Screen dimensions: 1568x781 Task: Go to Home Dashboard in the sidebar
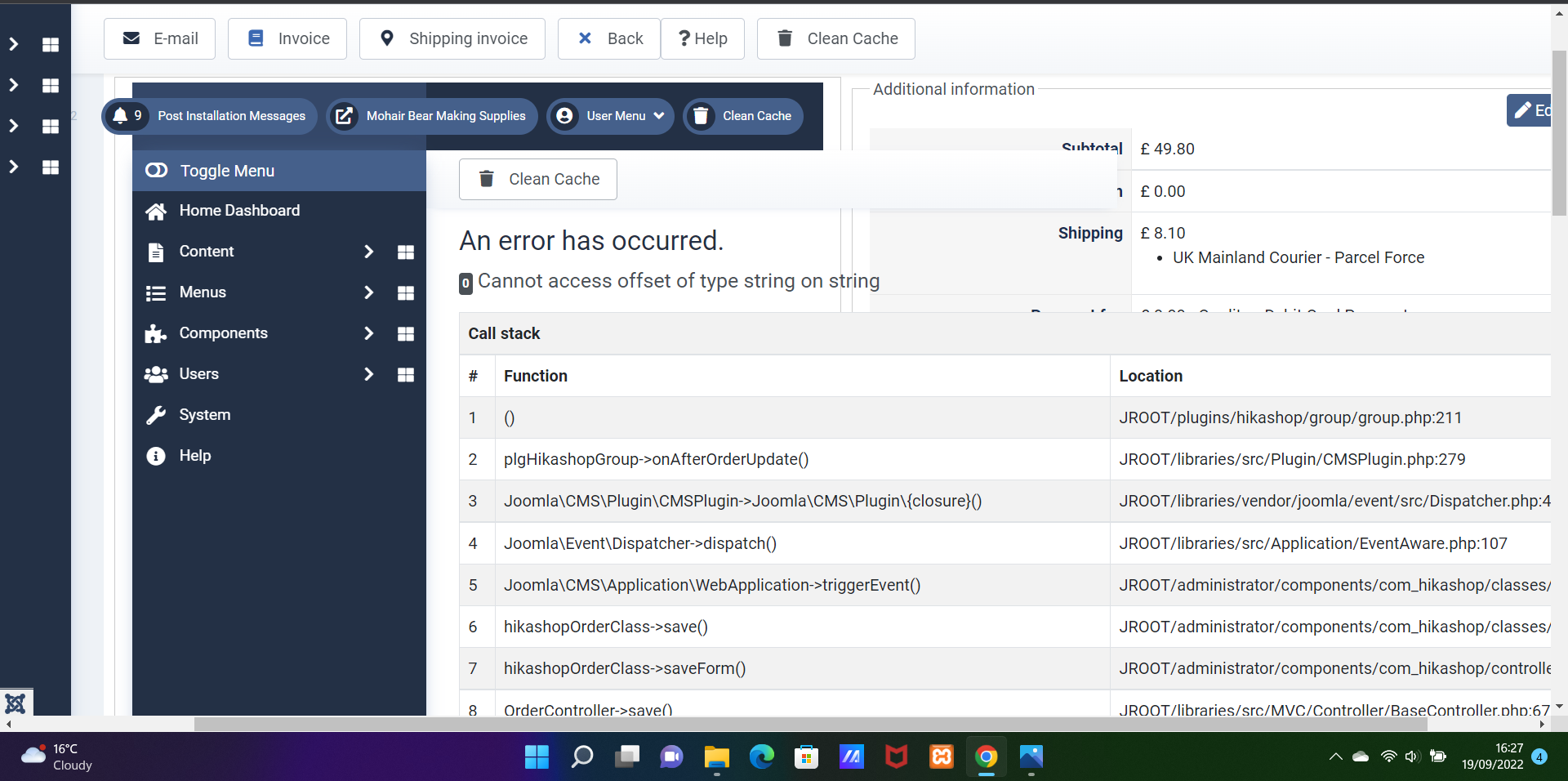pyautogui.click(x=239, y=211)
